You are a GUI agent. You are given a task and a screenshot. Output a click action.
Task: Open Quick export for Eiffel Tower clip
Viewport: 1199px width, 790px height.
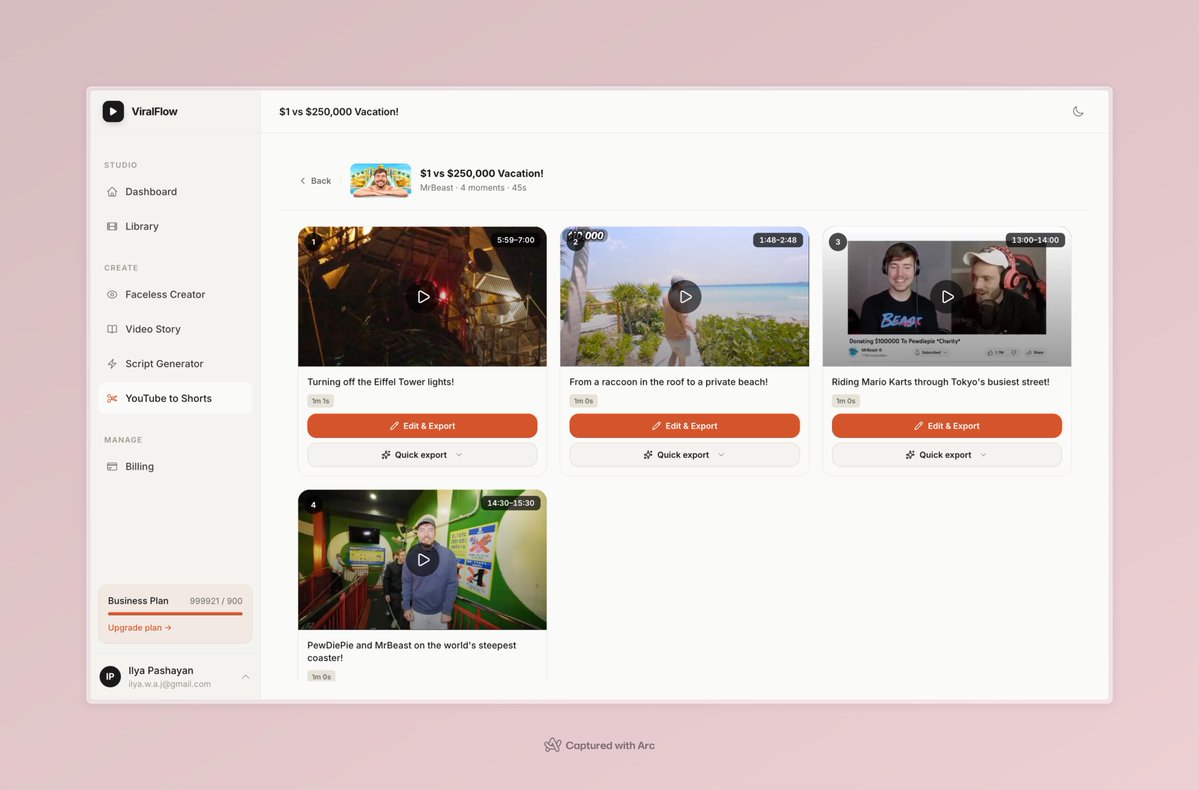[422, 455]
